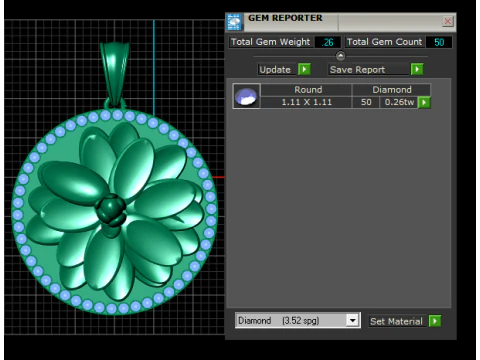Click the green arrow on the 0.26tw row
480x360 pixels.
pos(424,102)
